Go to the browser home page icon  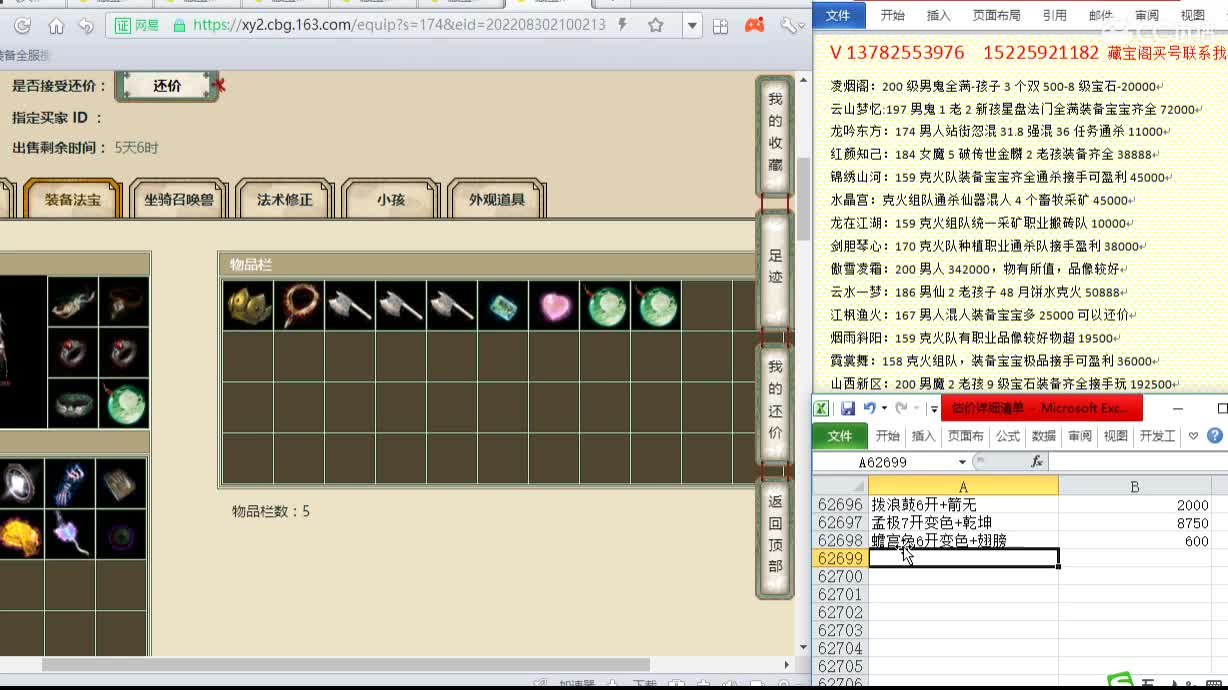[x=56, y=26]
